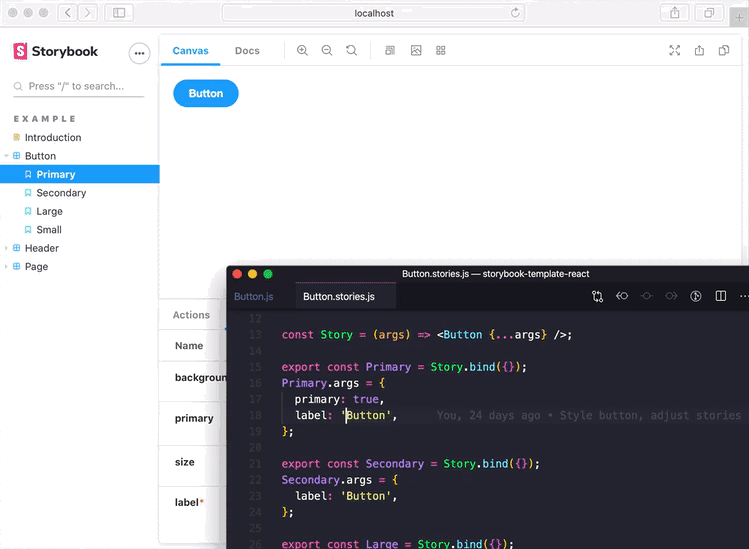This screenshot has height=549, width=749.
Task: Reload the localhost page
Action: point(515,13)
